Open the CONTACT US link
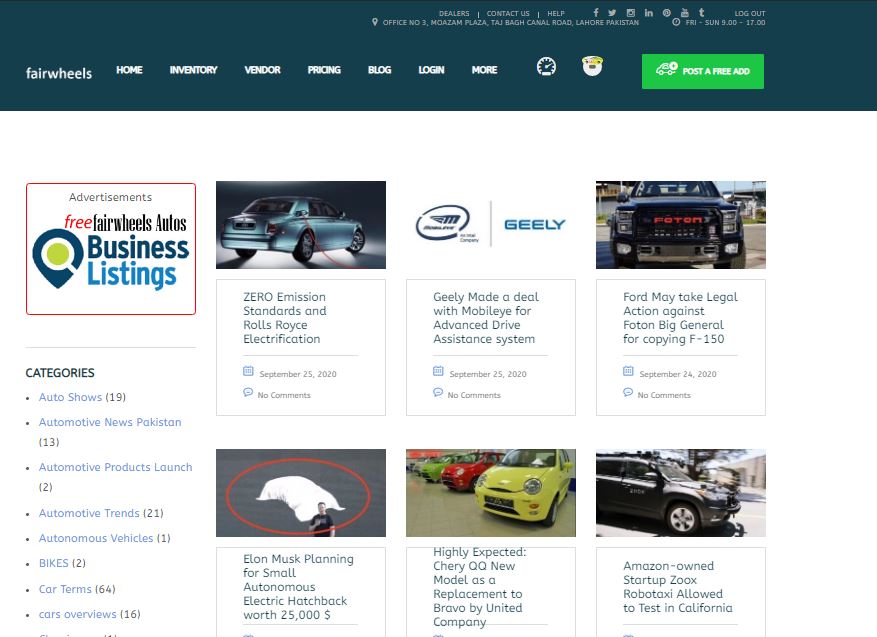The image size is (877, 637). pyautogui.click(x=508, y=13)
